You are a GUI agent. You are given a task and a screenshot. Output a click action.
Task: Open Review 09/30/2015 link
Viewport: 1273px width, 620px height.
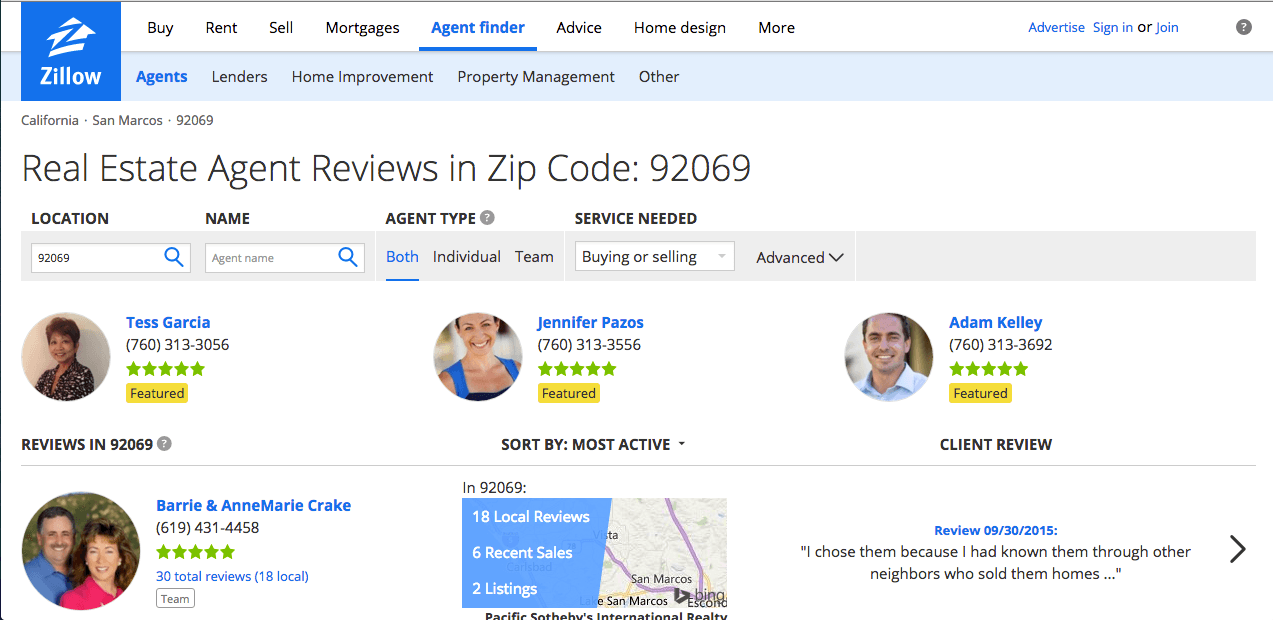click(996, 530)
